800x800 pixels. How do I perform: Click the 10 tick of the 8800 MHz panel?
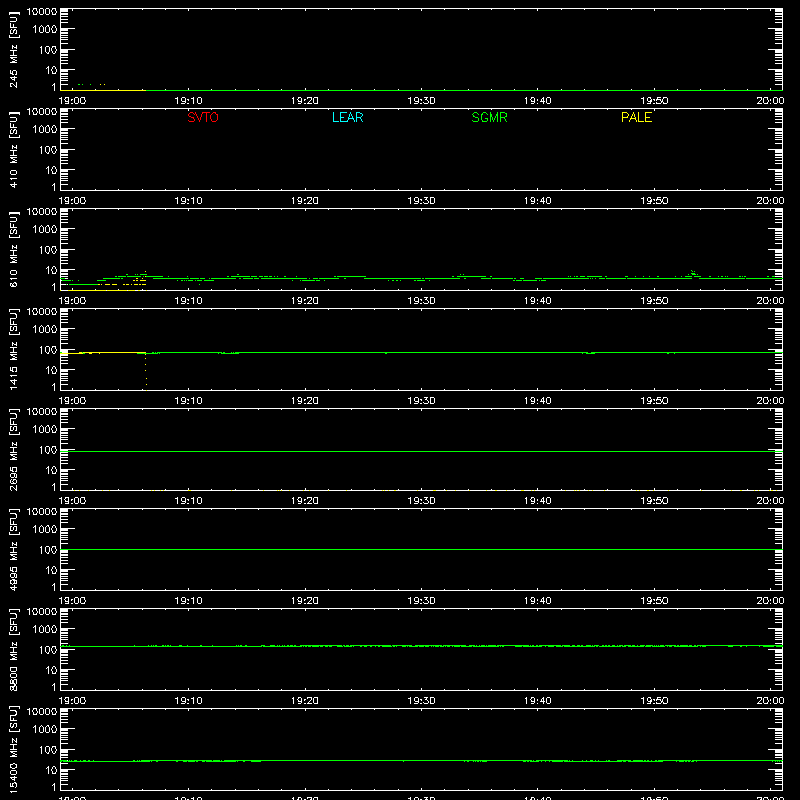point(51,670)
